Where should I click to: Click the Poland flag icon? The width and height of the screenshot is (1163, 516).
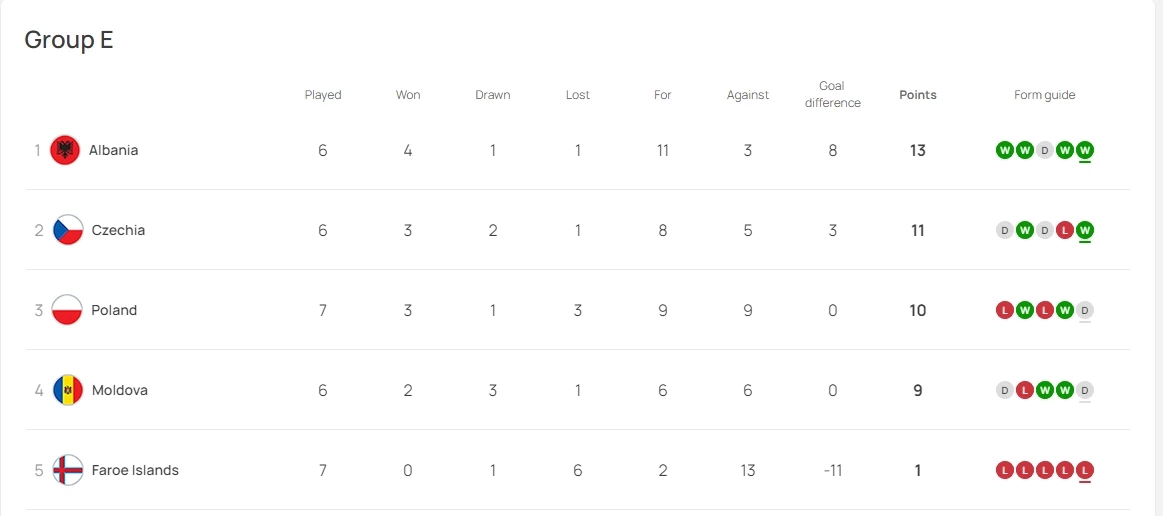[68, 310]
